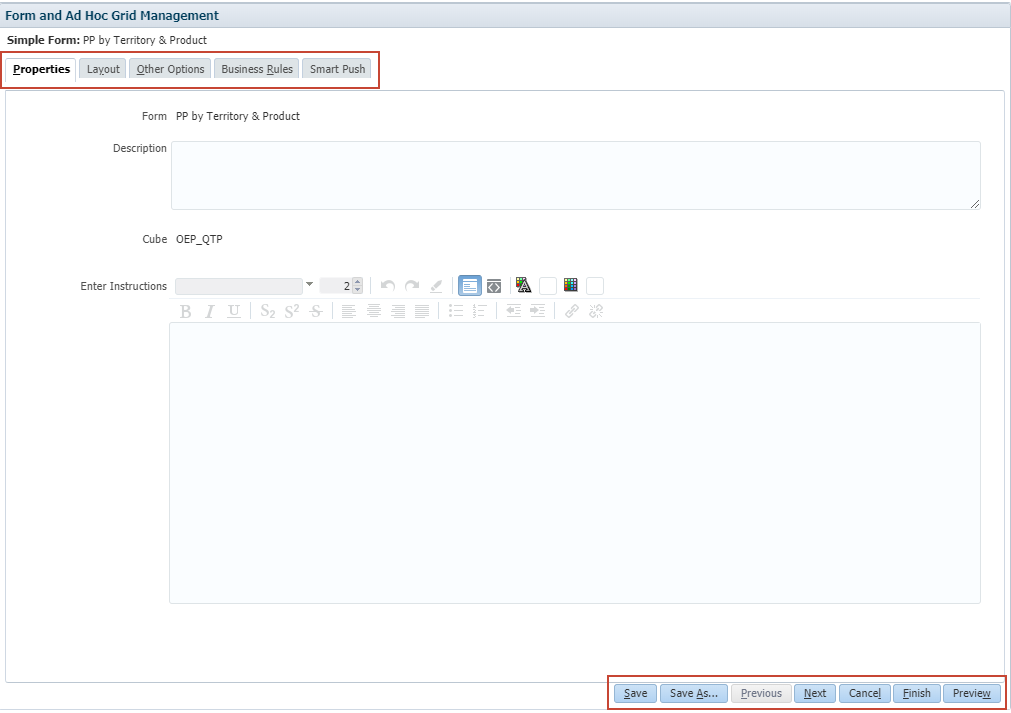Screen dimensions: 1011x713
Task: Click the font family combo box
Action: (x=239, y=286)
